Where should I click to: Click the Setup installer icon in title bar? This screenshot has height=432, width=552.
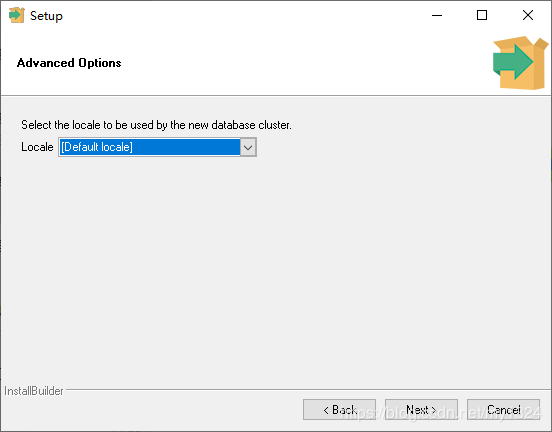pos(17,15)
